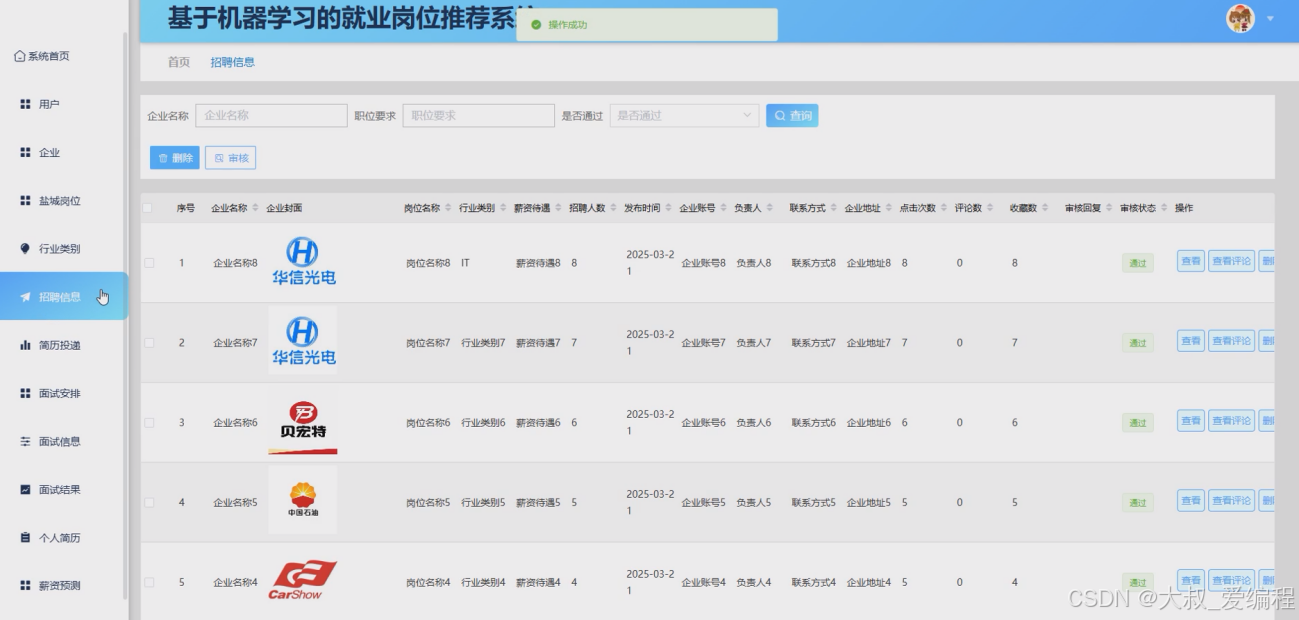The height and width of the screenshot is (620, 1299).
Task: Toggle the select-all checkbox in table header
Action: pos(148,208)
